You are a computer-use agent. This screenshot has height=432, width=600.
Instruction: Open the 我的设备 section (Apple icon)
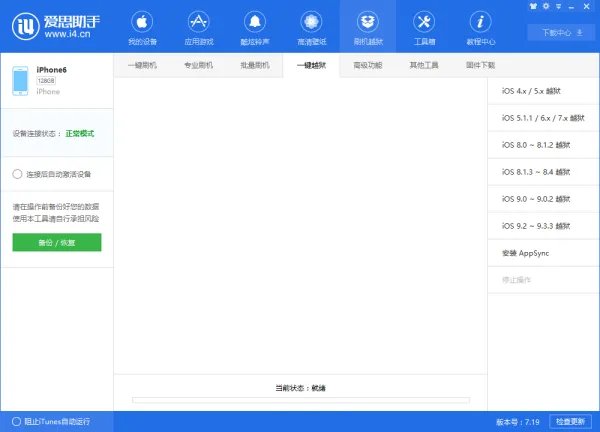(142, 28)
